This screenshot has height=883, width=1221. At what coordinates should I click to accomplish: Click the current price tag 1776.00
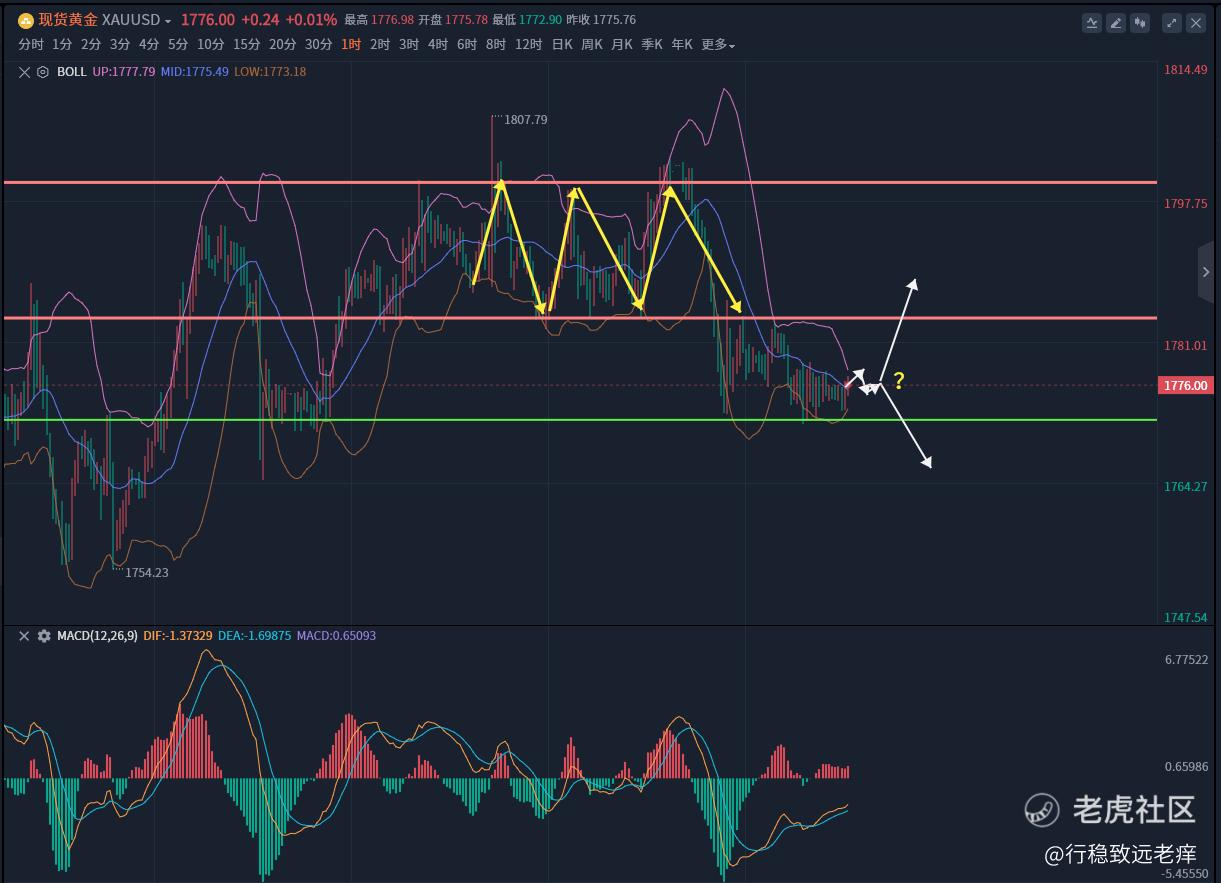coord(1184,386)
